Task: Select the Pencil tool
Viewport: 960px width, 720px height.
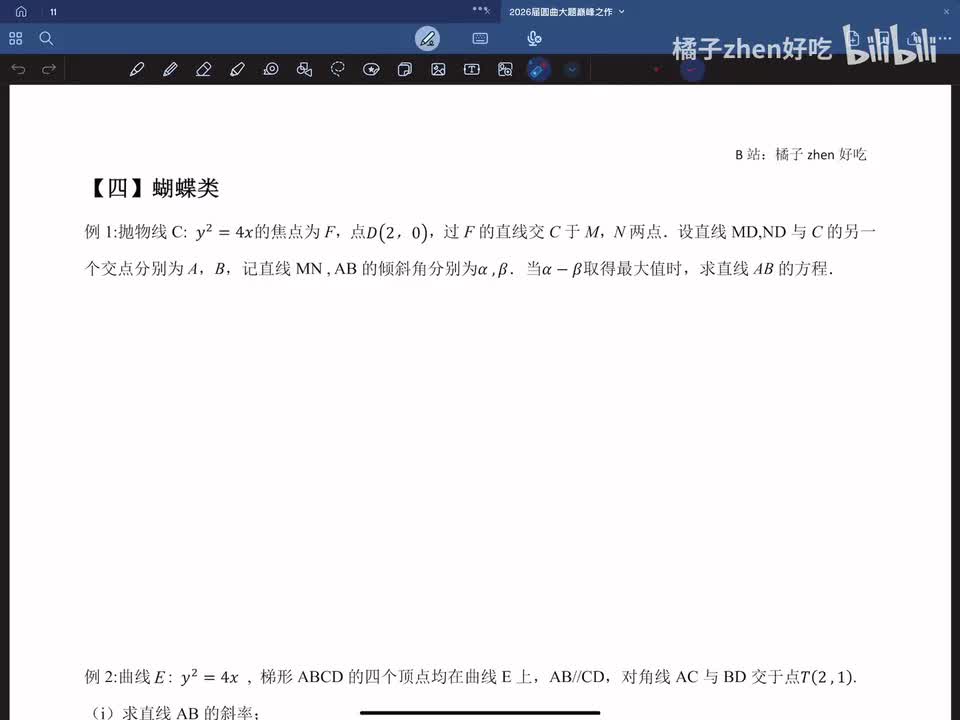Action: (x=170, y=69)
